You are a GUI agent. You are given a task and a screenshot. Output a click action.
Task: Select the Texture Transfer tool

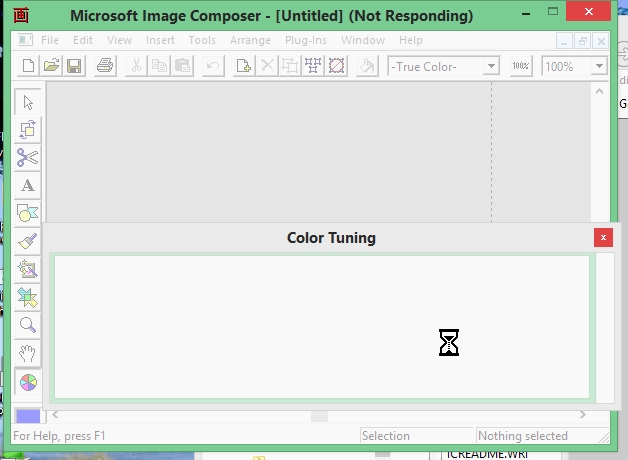[x=28, y=297]
